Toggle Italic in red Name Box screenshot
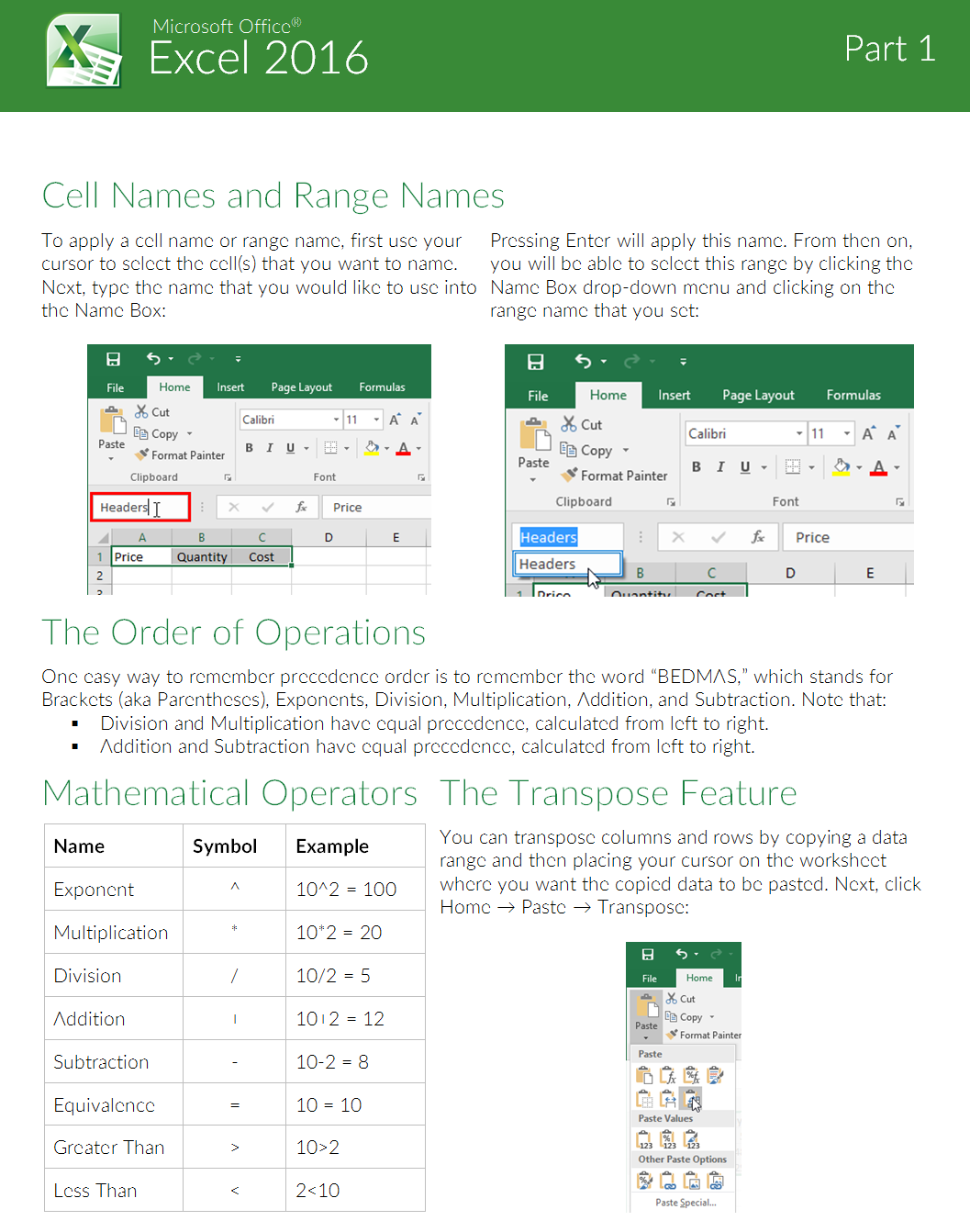The height and width of the screenshot is (1232, 970). (x=270, y=448)
